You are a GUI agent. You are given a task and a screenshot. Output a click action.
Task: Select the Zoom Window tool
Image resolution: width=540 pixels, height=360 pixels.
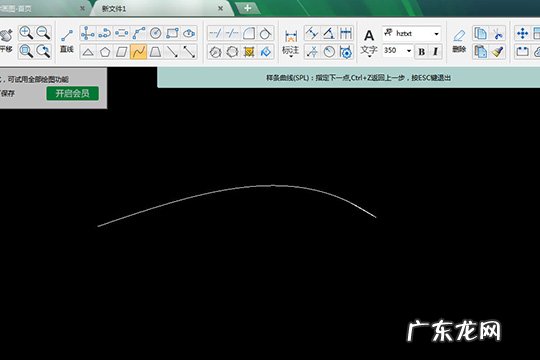26,51
